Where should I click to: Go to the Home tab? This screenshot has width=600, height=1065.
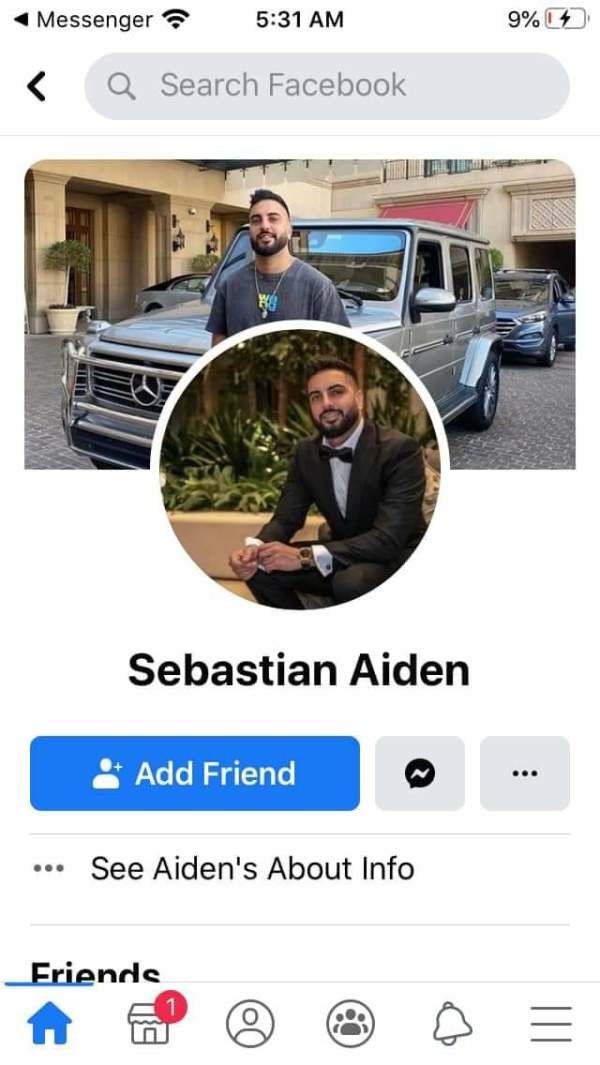click(x=49, y=1023)
